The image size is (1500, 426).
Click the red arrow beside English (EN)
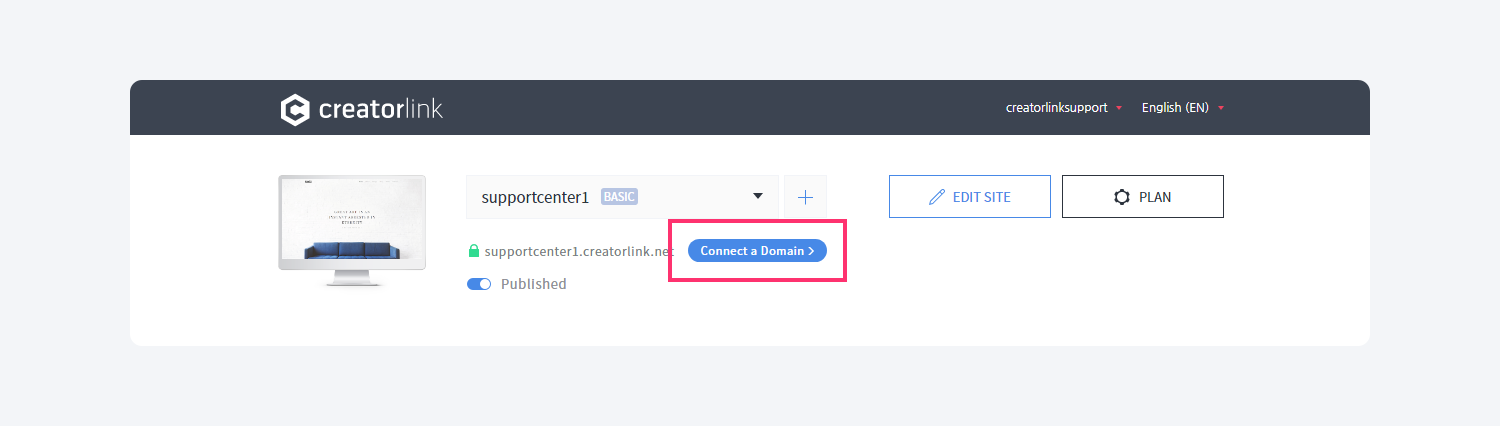tap(1221, 108)
